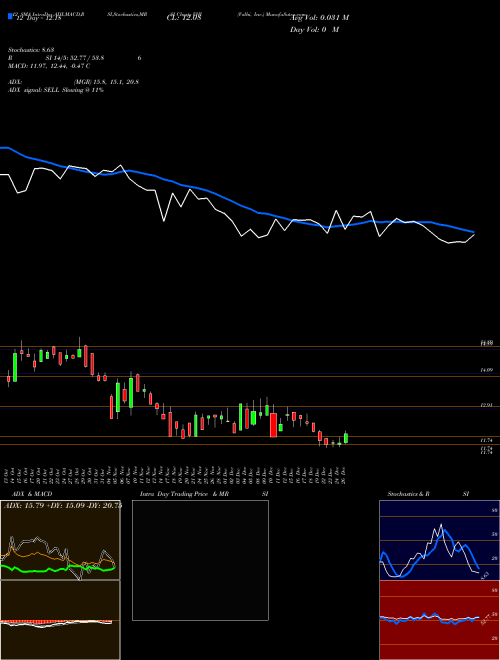Click the '12.91' price axis label
The width and height of the screenshot is (500, 660).
pyautogui.click(x=487, y=405)
